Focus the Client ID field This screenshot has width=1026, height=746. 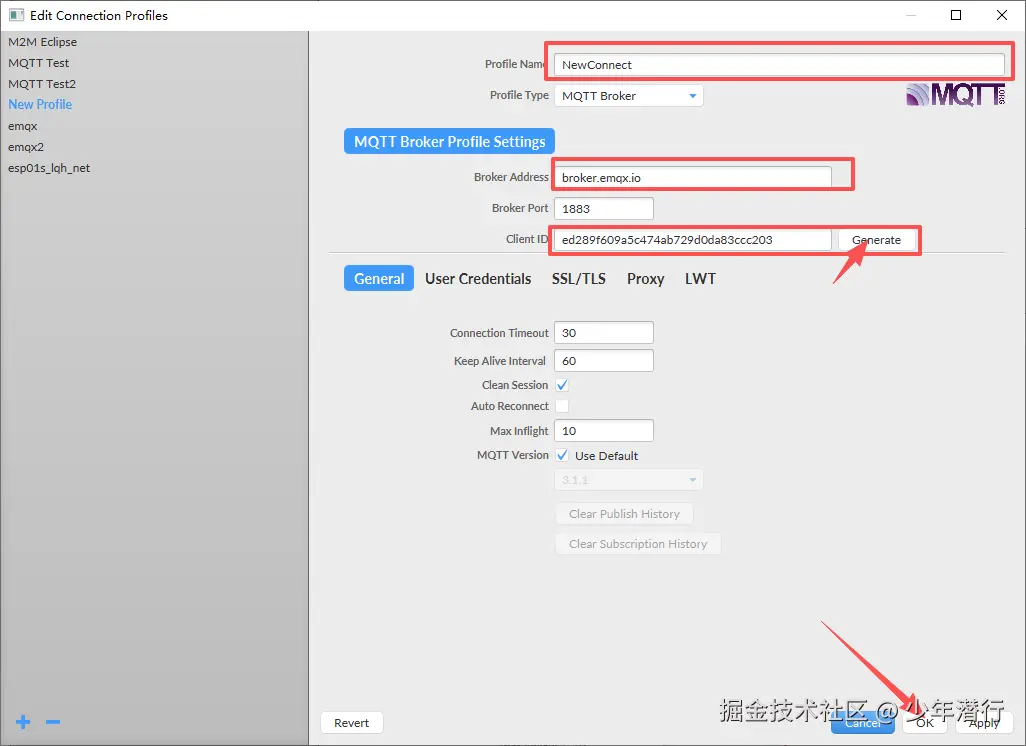pos(692,240)
